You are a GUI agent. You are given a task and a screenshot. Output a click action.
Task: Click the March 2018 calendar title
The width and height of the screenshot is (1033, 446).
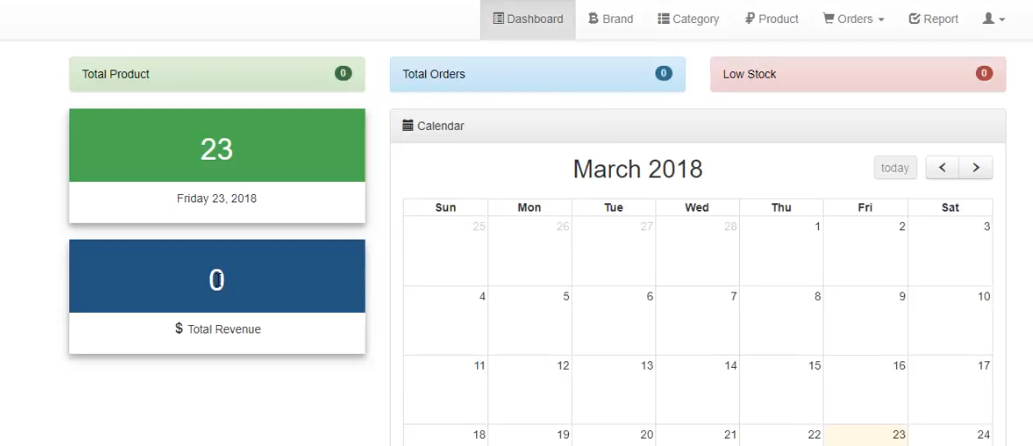point(638,169)
